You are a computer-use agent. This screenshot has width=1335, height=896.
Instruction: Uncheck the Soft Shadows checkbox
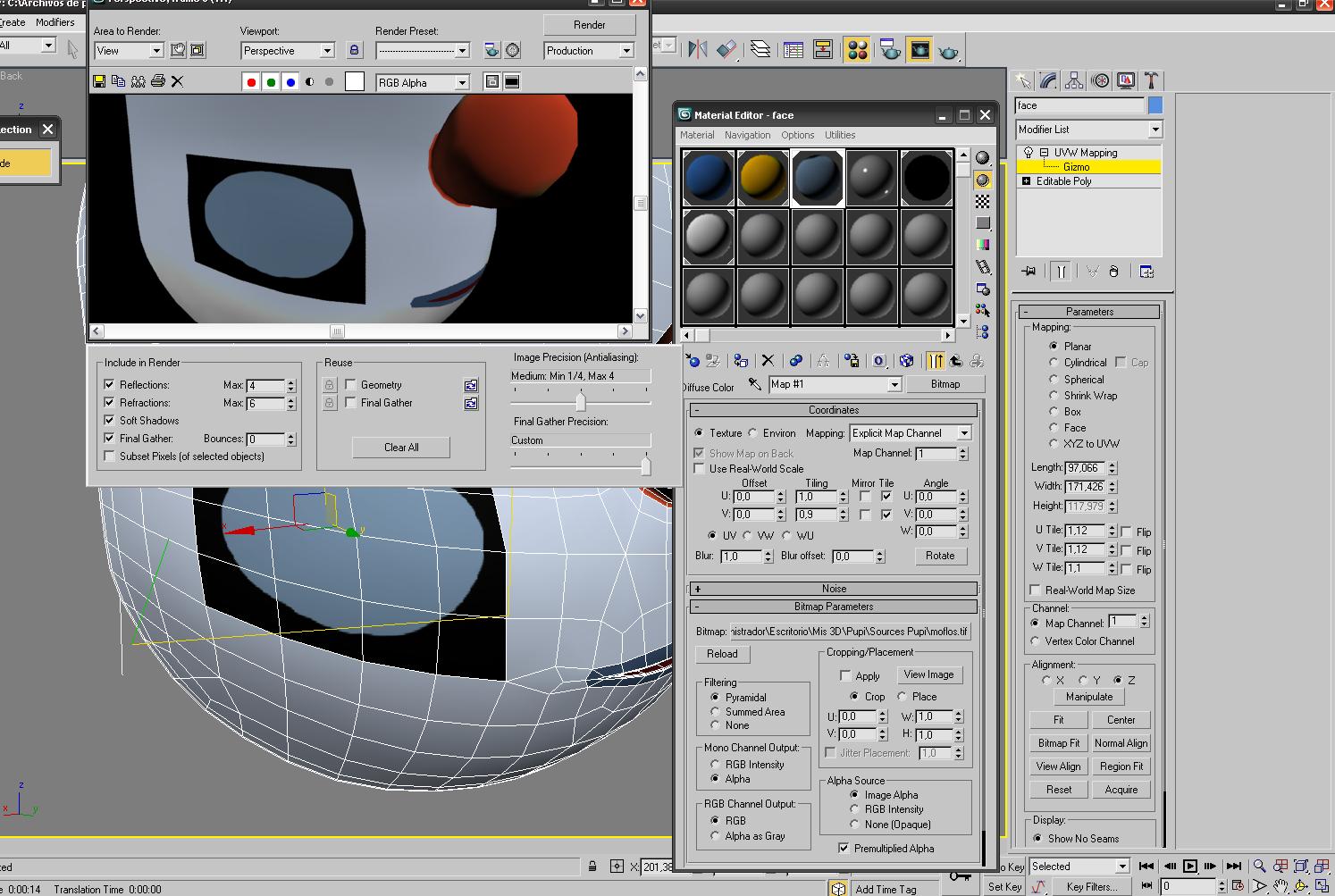110,421
